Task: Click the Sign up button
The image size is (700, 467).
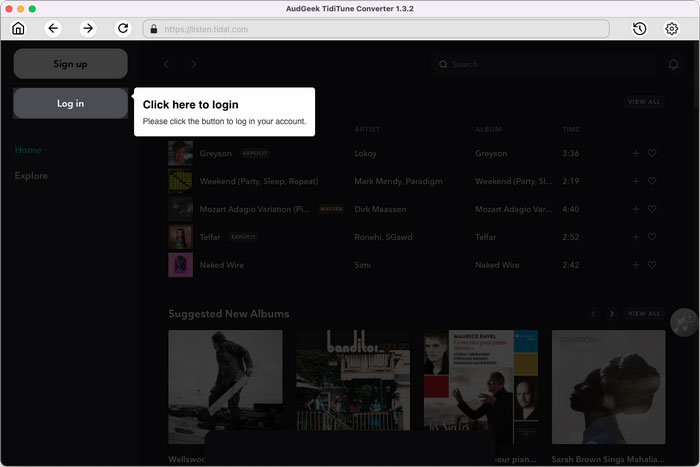Action: (71, 64)
